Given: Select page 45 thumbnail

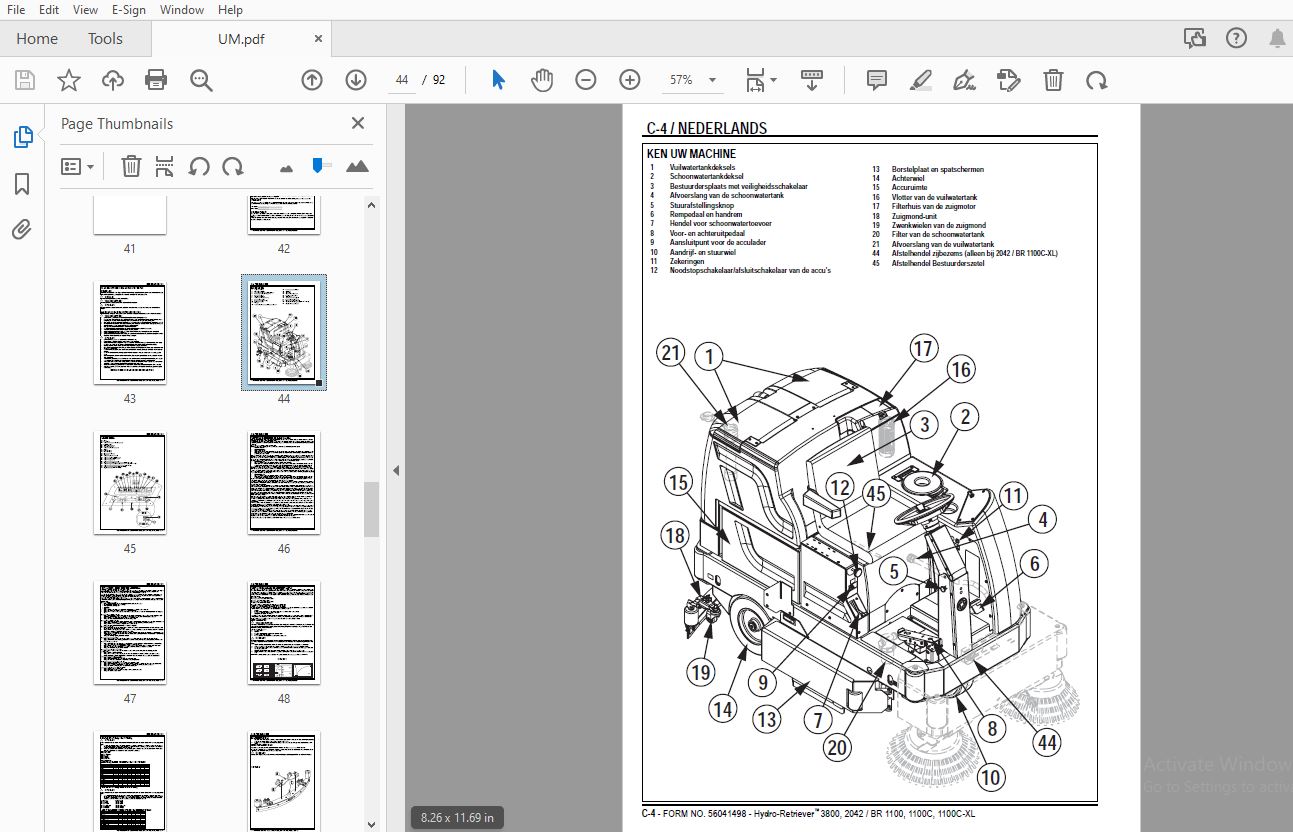Looking at the screenshot, I should coord(130,482).
